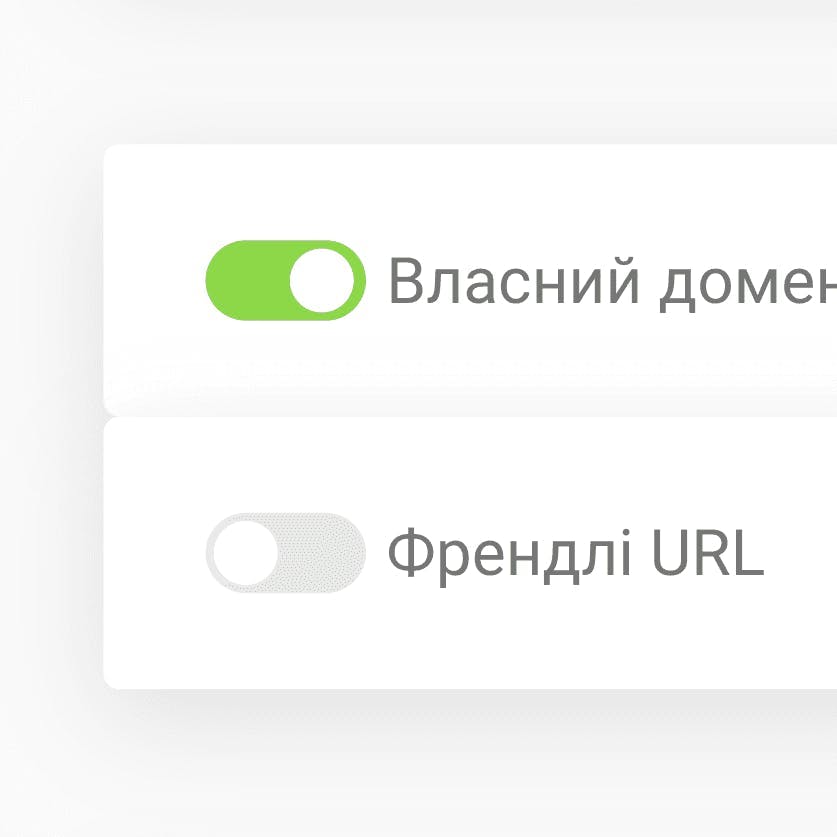This screenshot has height=837, width=837.
Task: Enable the Френдлі URL toggle
Action: click(285, 553)
